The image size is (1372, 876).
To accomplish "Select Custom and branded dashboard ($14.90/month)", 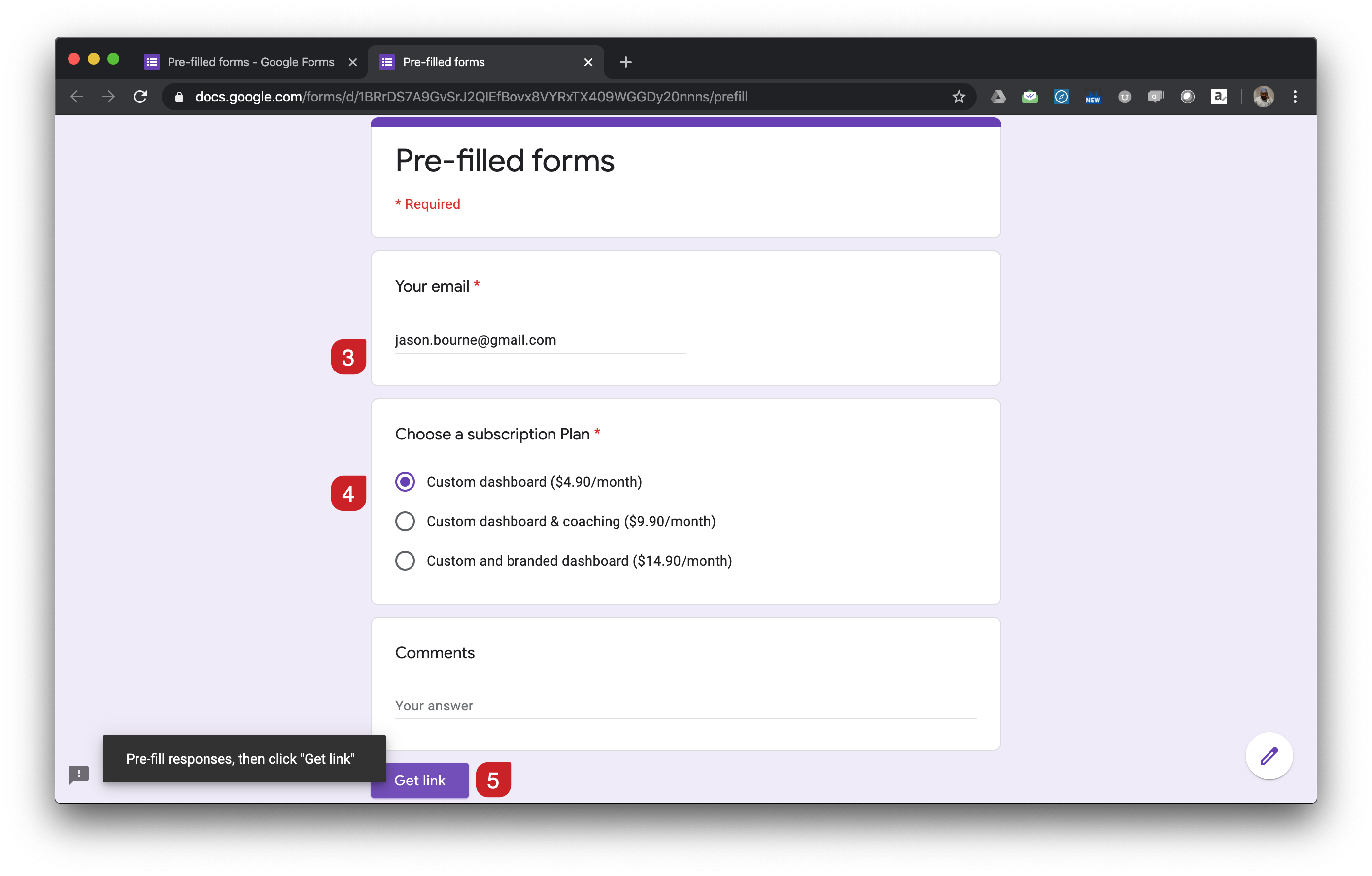I will pyautogui.click(x=405, y=561).
